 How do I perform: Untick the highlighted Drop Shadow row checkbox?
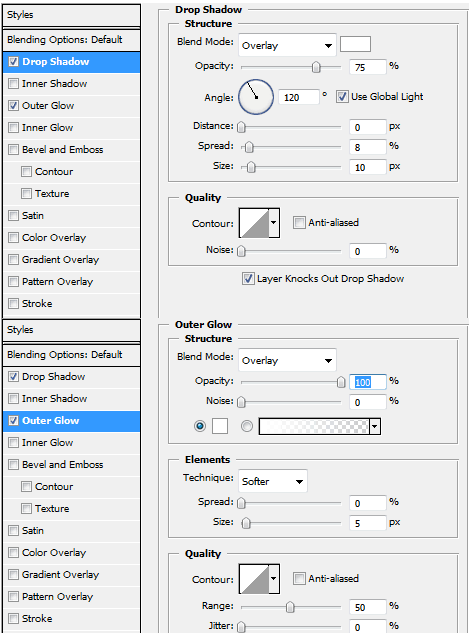coord(13,62)
